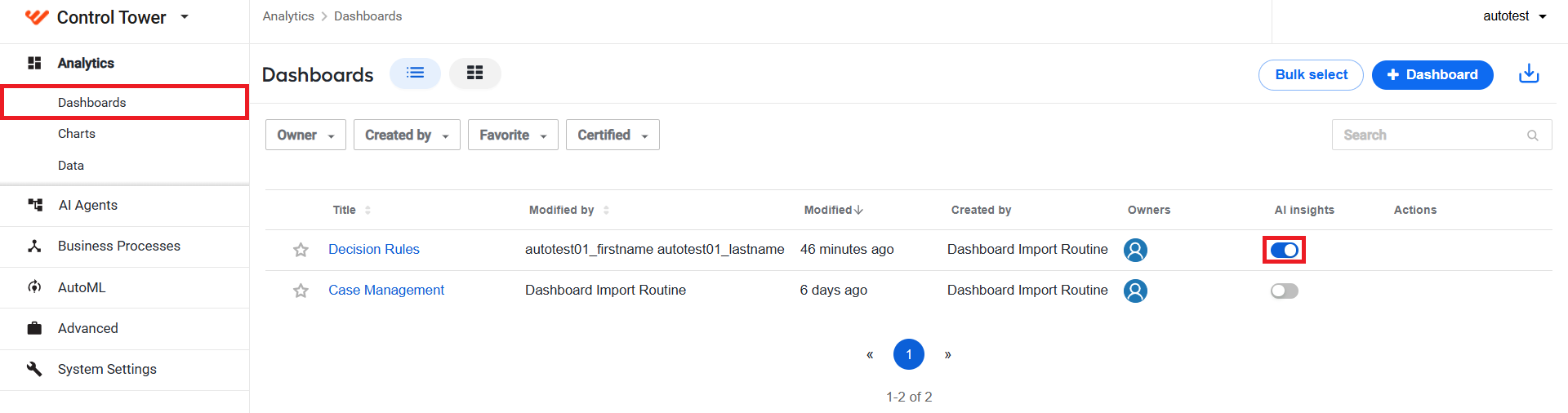
Task: Go to previous page arrow
Action: 870,354
